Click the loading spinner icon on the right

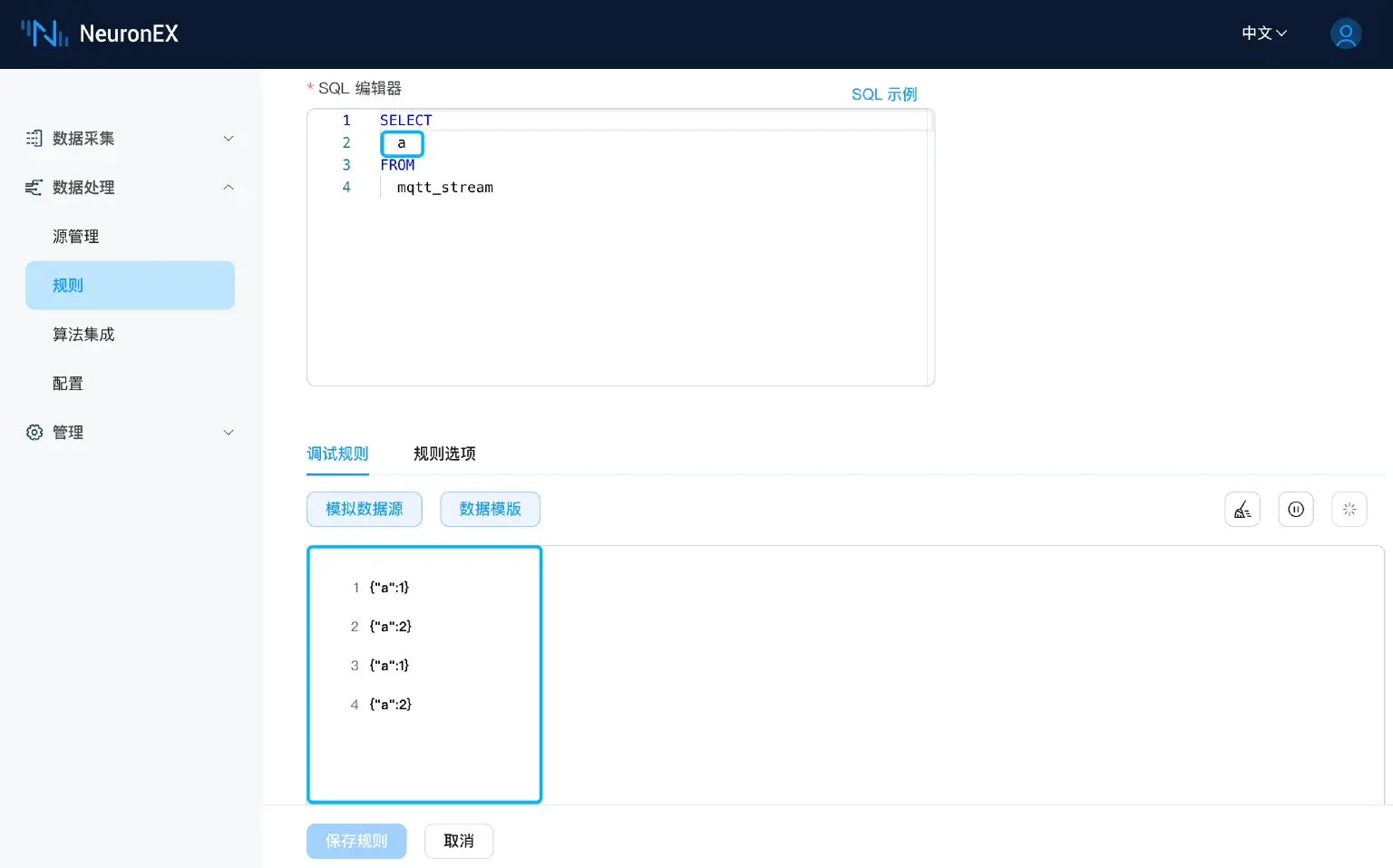[1349, 509]
